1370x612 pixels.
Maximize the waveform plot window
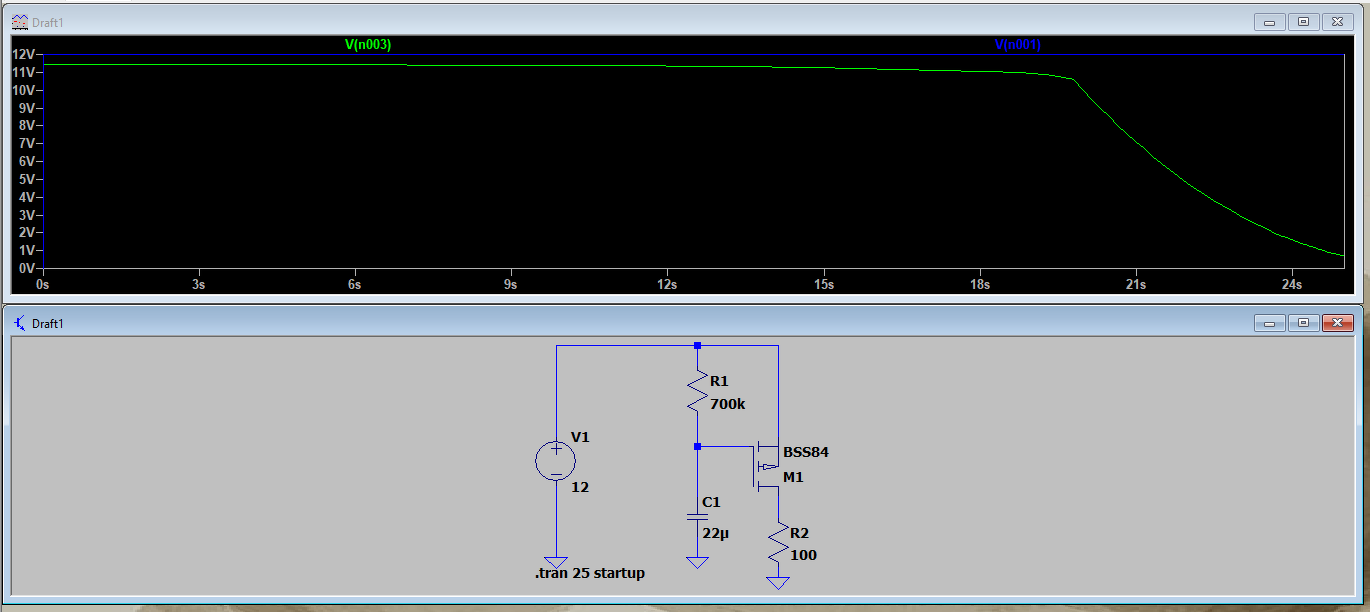pyautogui.click(x=1304, y=21)
